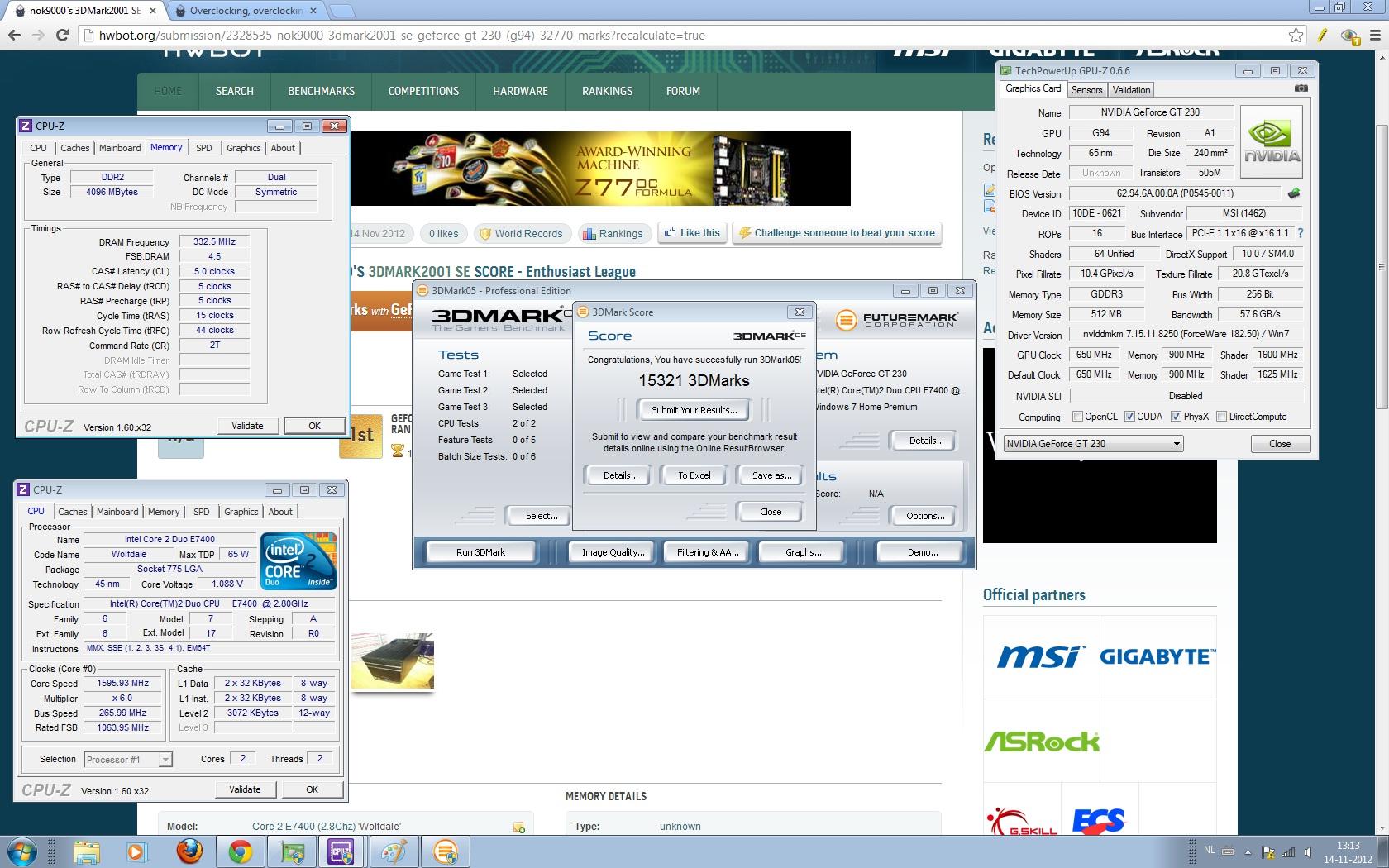This screenshot has width=1389, height=868.
Task: Switch to GPU-Z taskbar button
Action: point(292,851)
